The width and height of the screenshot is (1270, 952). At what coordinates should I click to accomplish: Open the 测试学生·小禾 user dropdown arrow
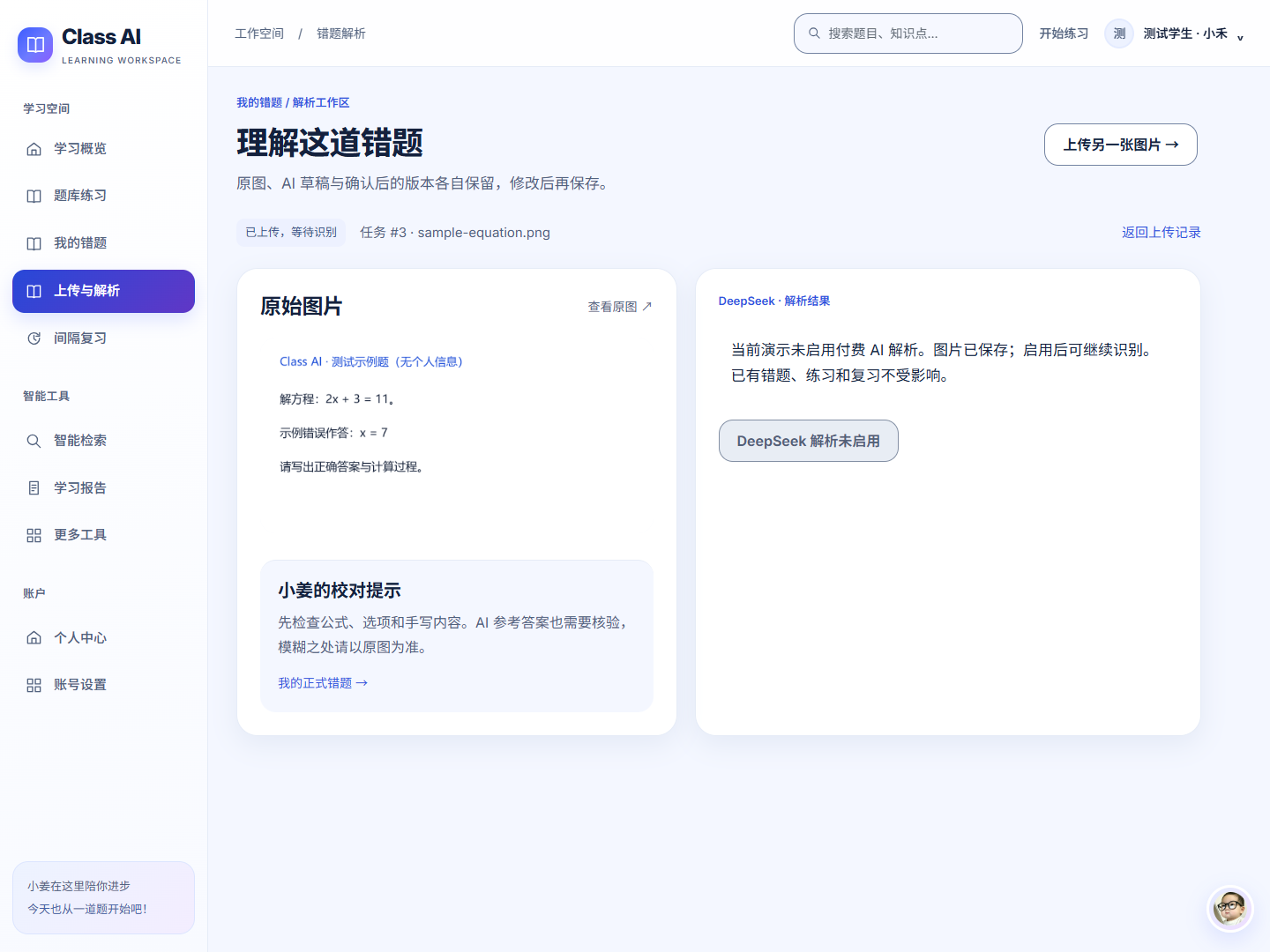pos(1240,37)
